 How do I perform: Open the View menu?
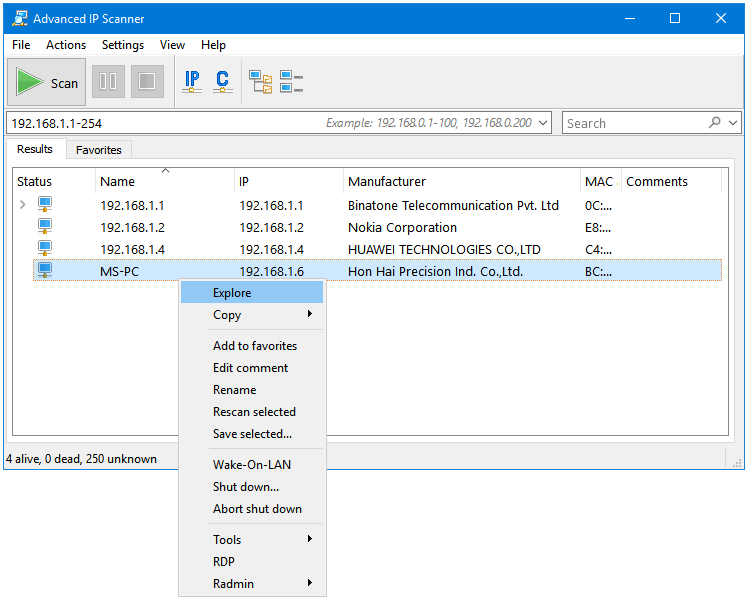click(x=172, y=45)
